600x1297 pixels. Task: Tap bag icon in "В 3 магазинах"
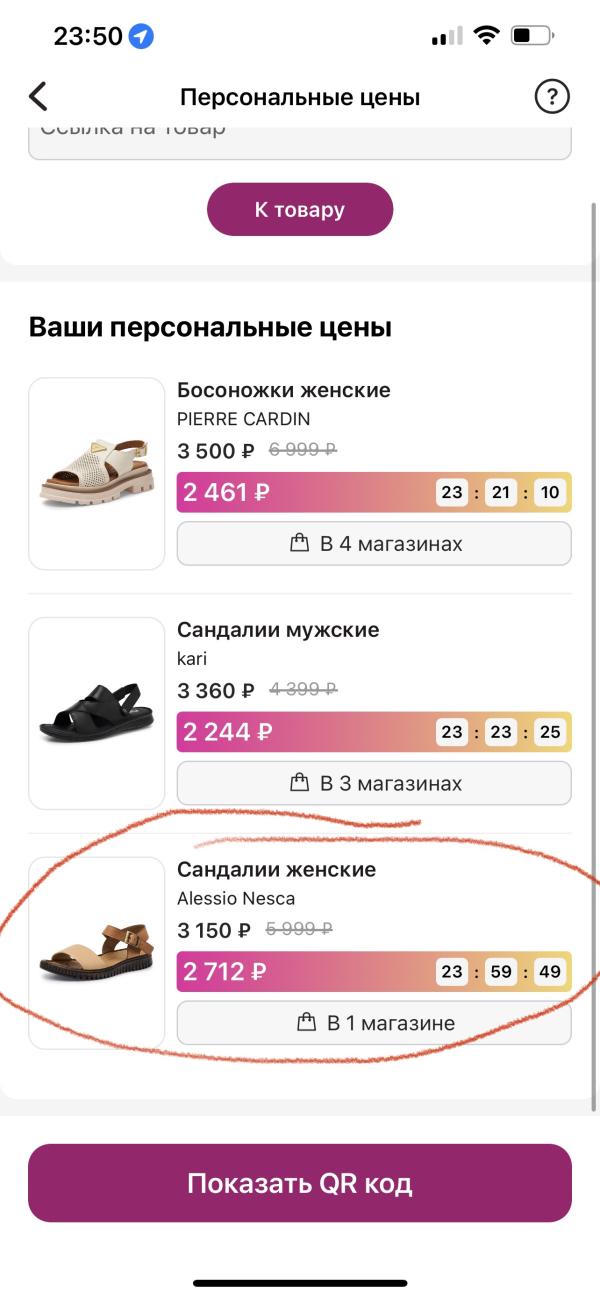pyautogui.click(x=298, y=783)
